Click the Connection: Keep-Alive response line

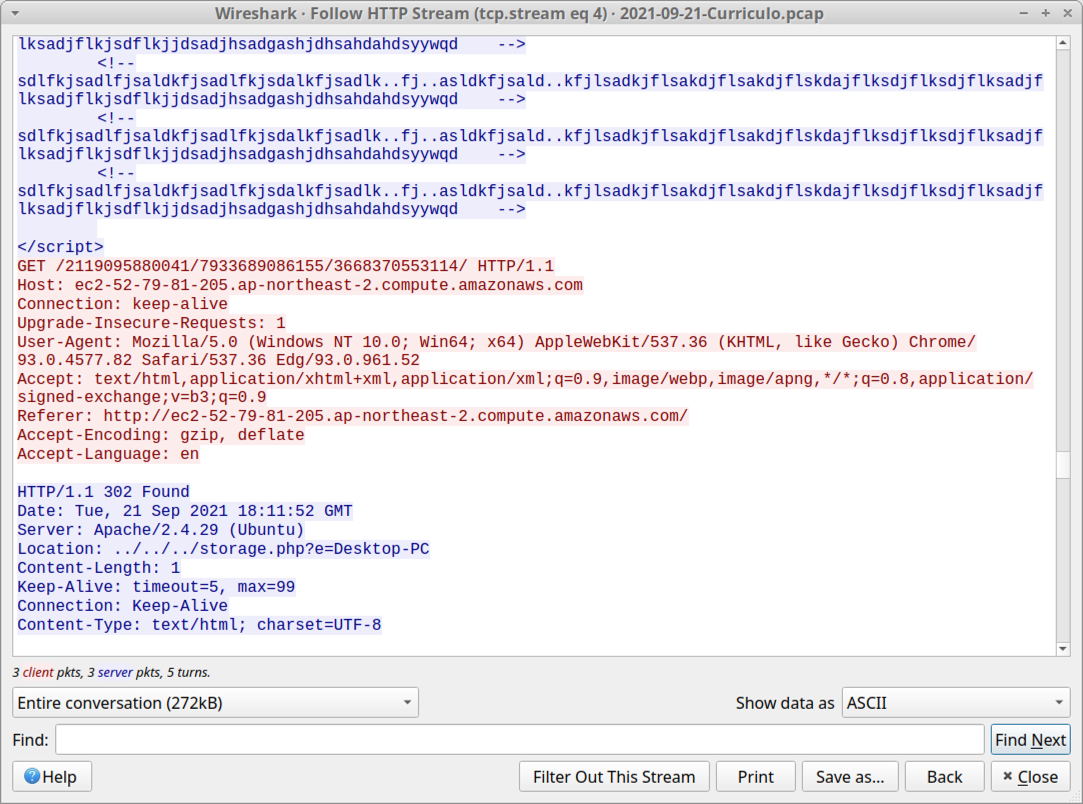(122, 606)
